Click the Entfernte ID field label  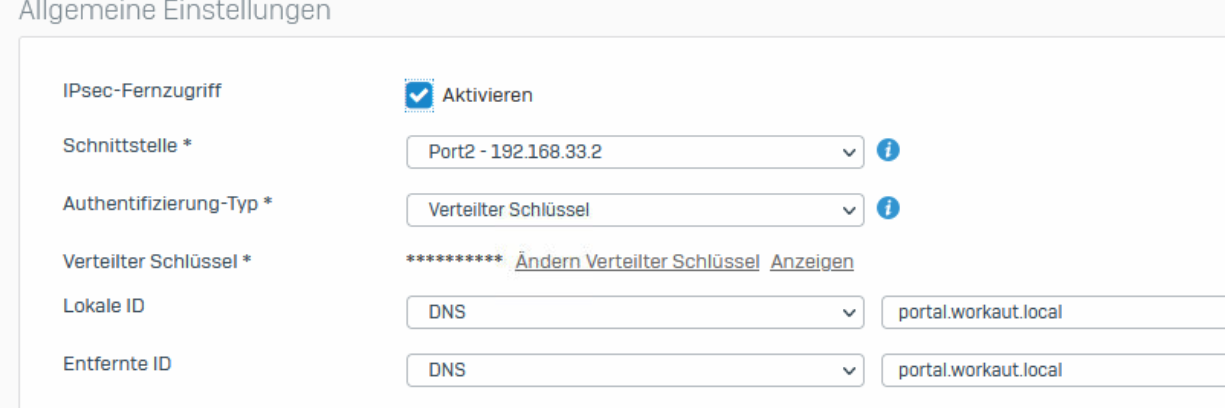[x=116, y=364]
